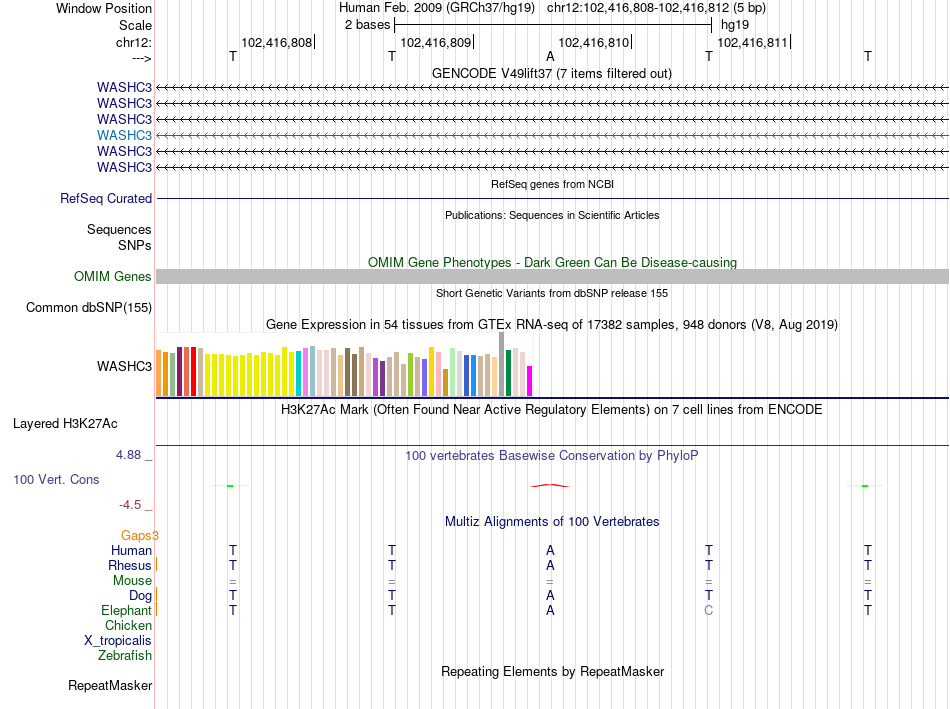
Task: Open Common dbSNP(155) track settings label
Action: (89, 307)
